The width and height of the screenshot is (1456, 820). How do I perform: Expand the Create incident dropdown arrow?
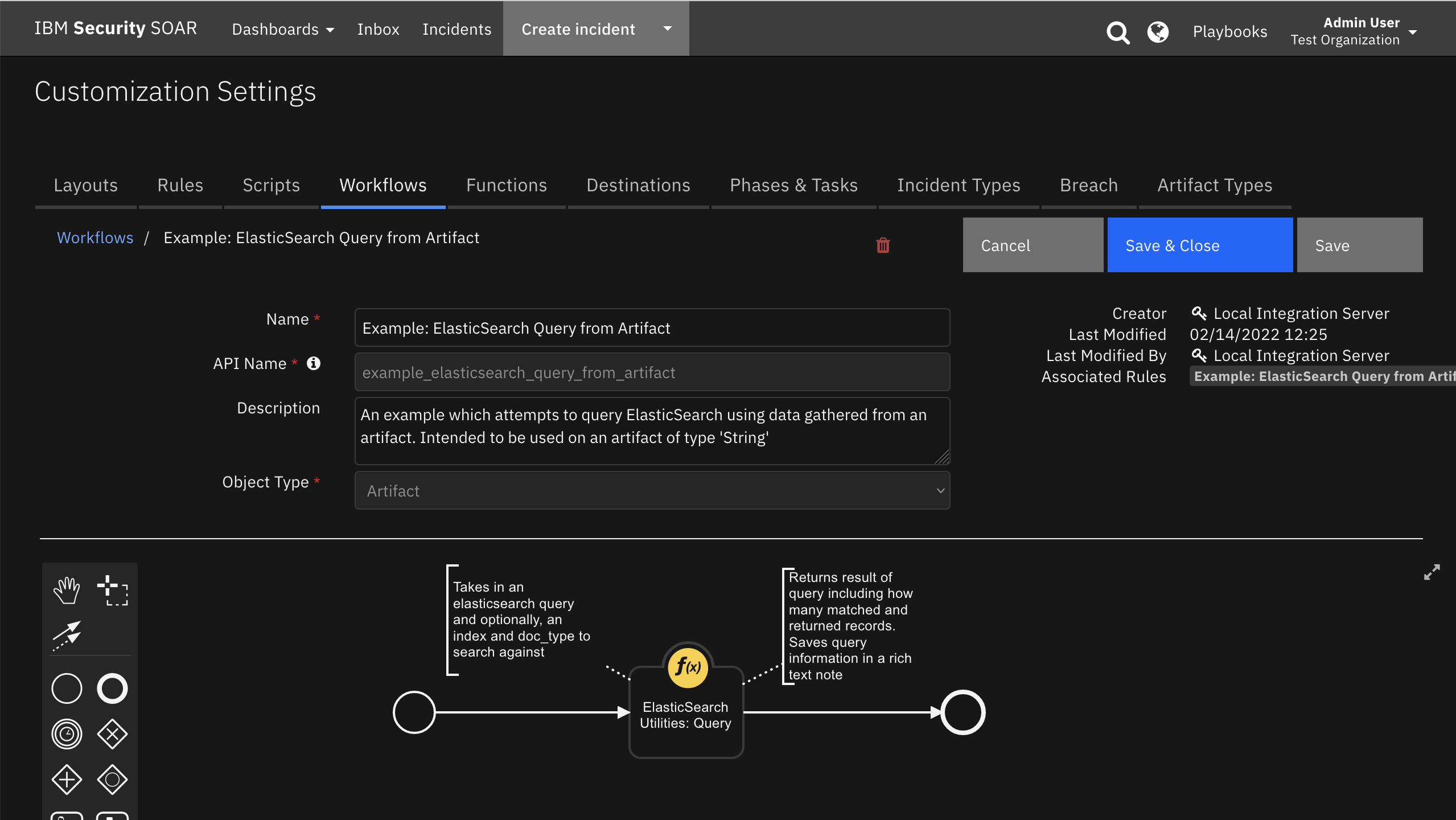click(x=668, y=28)
